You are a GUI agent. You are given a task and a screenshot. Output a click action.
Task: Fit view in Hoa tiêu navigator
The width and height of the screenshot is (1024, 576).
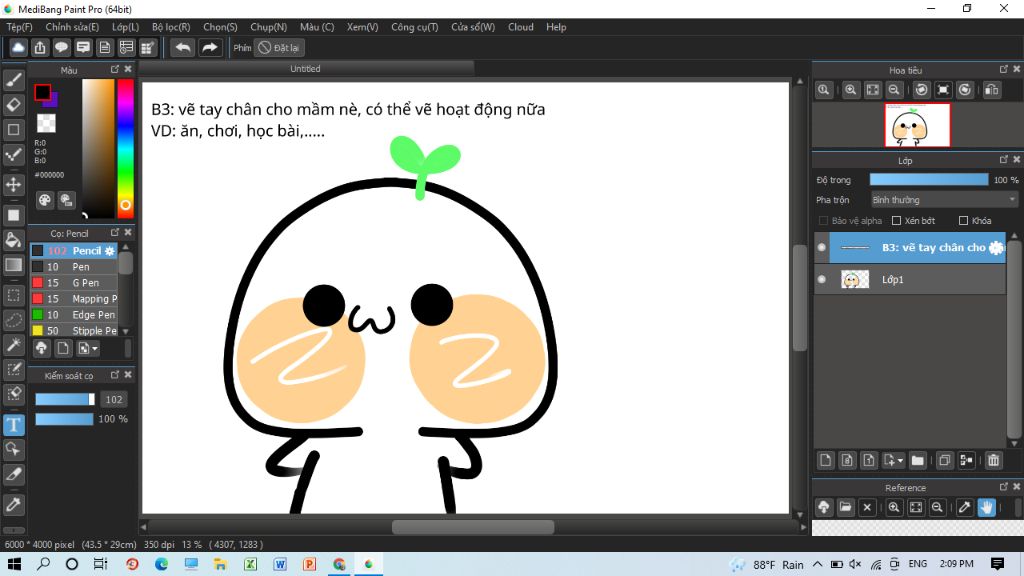872,90
